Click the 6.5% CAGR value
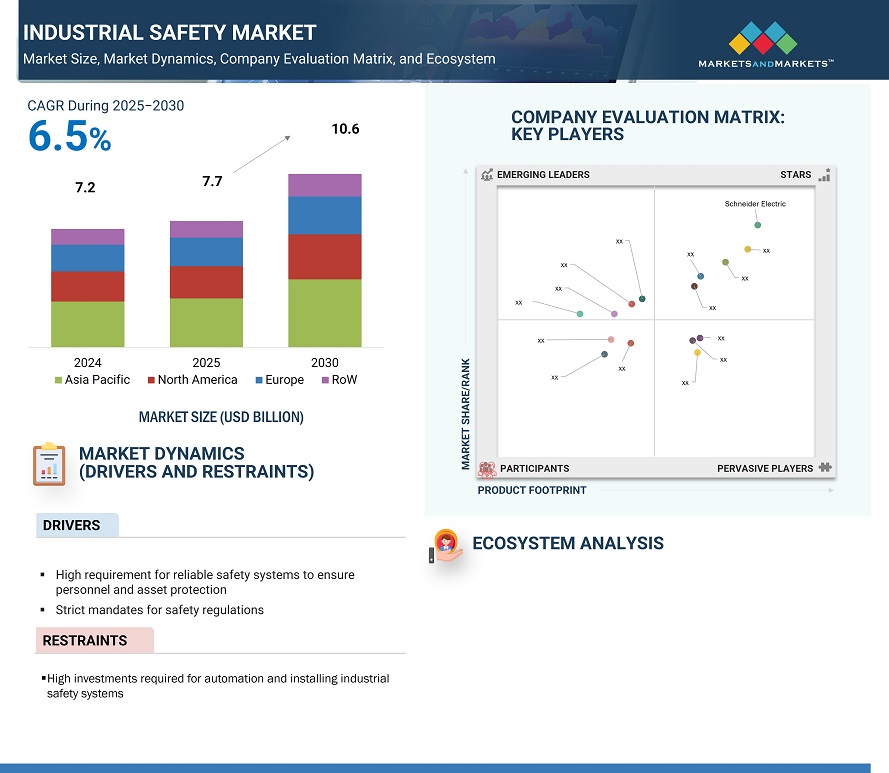Viewport: 889px width, 773px height. [69, 138]
